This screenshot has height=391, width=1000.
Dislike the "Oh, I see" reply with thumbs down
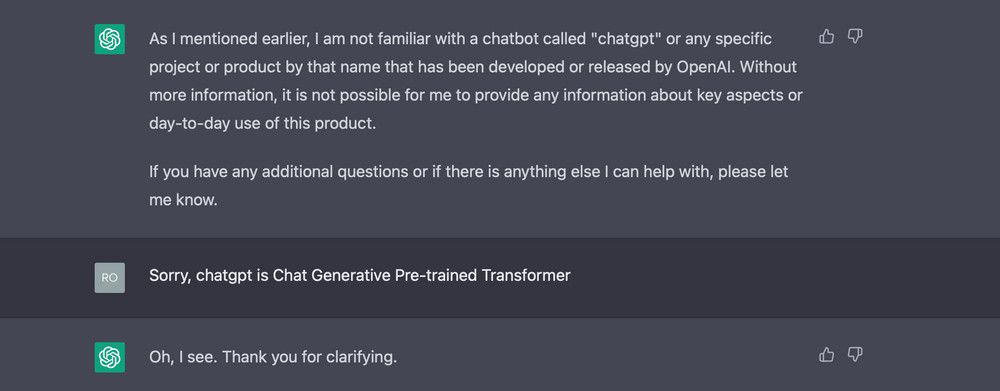855,354
